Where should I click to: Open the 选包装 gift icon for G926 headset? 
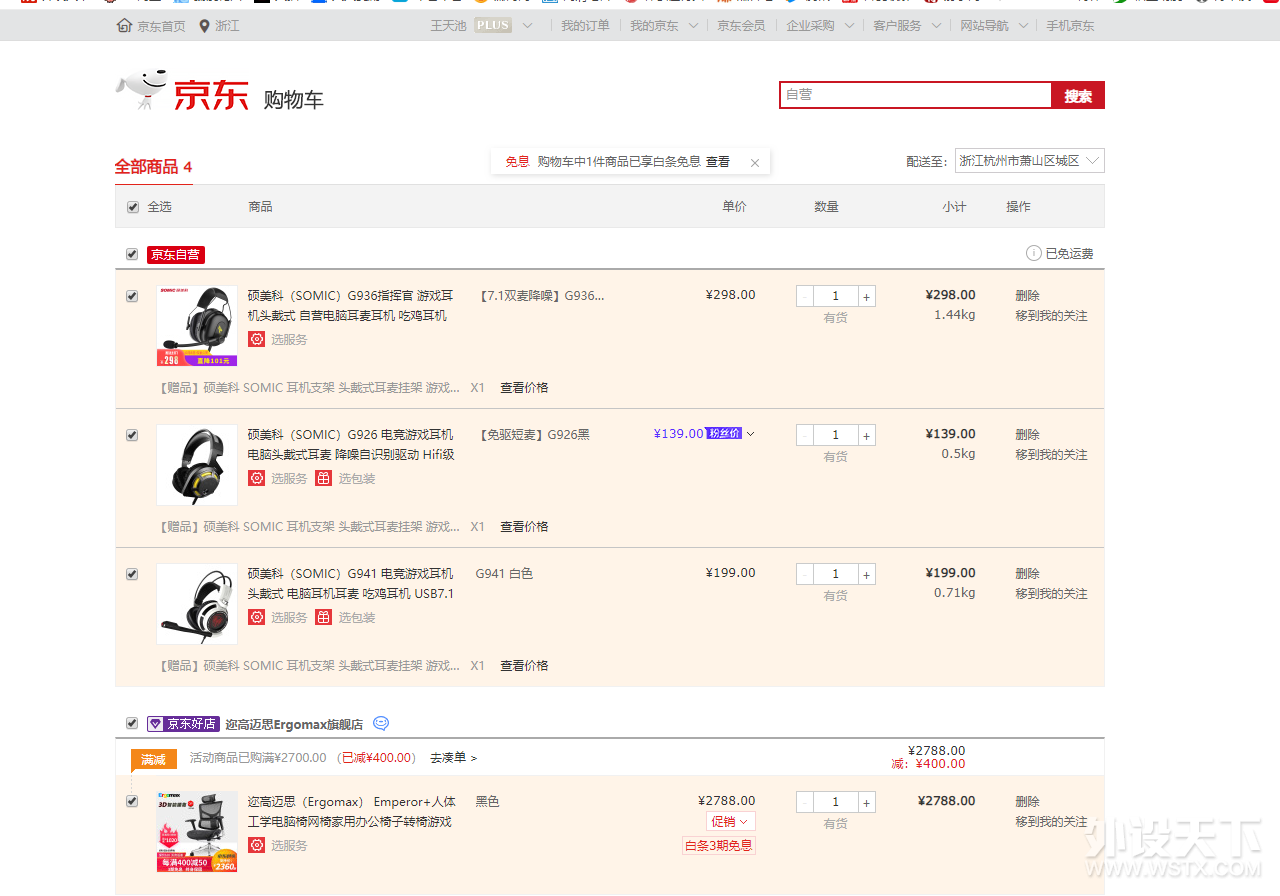pos(323,478)
